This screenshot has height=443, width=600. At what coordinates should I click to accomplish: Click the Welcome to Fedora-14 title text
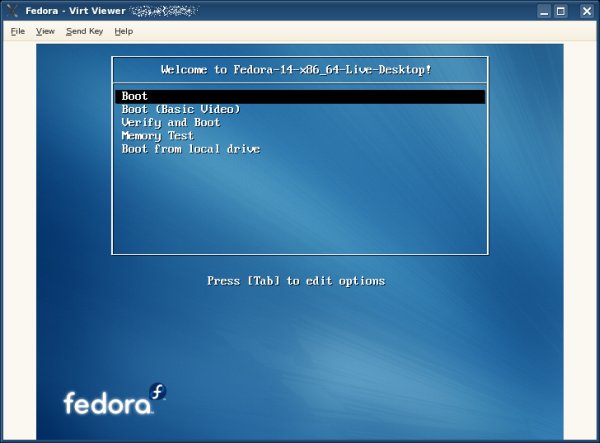[x=296, y=70]
